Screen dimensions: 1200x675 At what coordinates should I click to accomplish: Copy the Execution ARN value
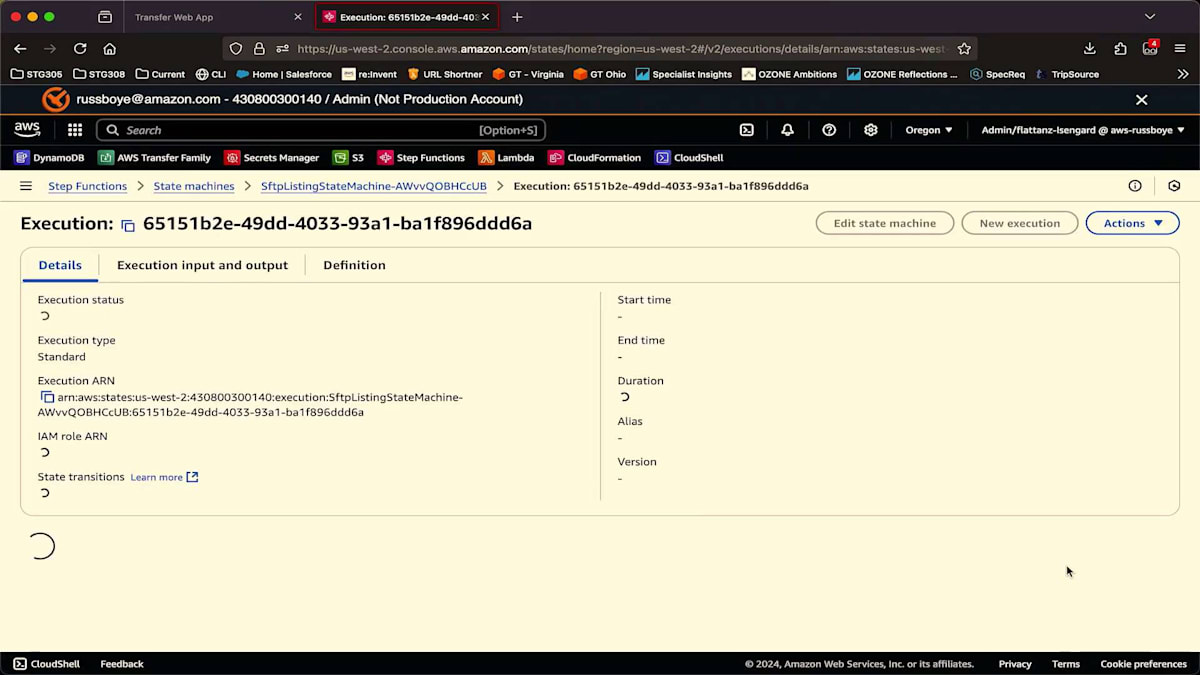point(47,397)
